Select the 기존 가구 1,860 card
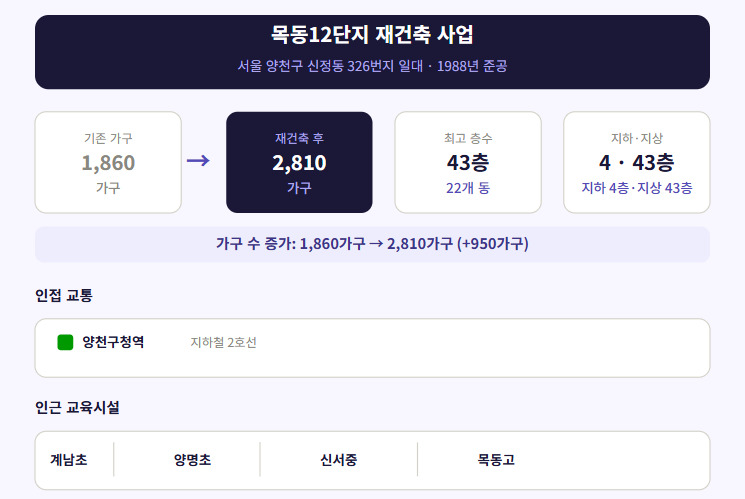This screenshot has height=499, width=745. point(108,162)
